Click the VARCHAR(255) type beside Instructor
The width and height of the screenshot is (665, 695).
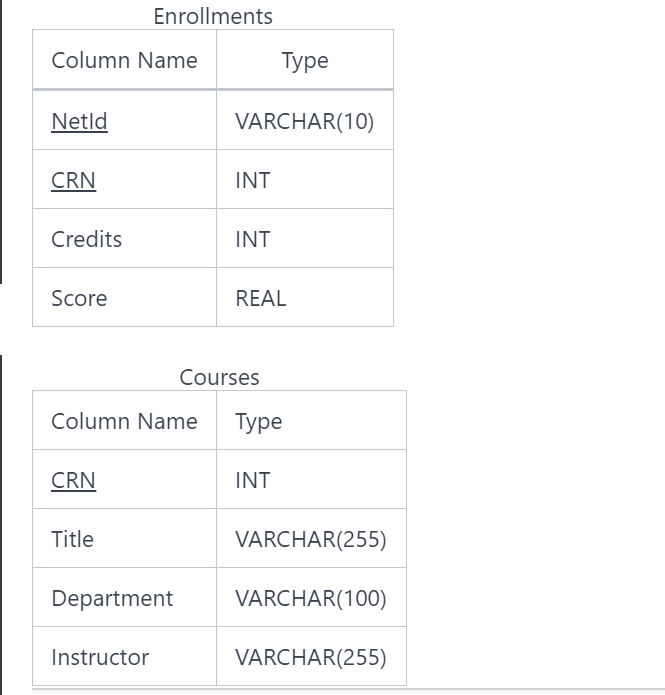click(x=310, y=657)
